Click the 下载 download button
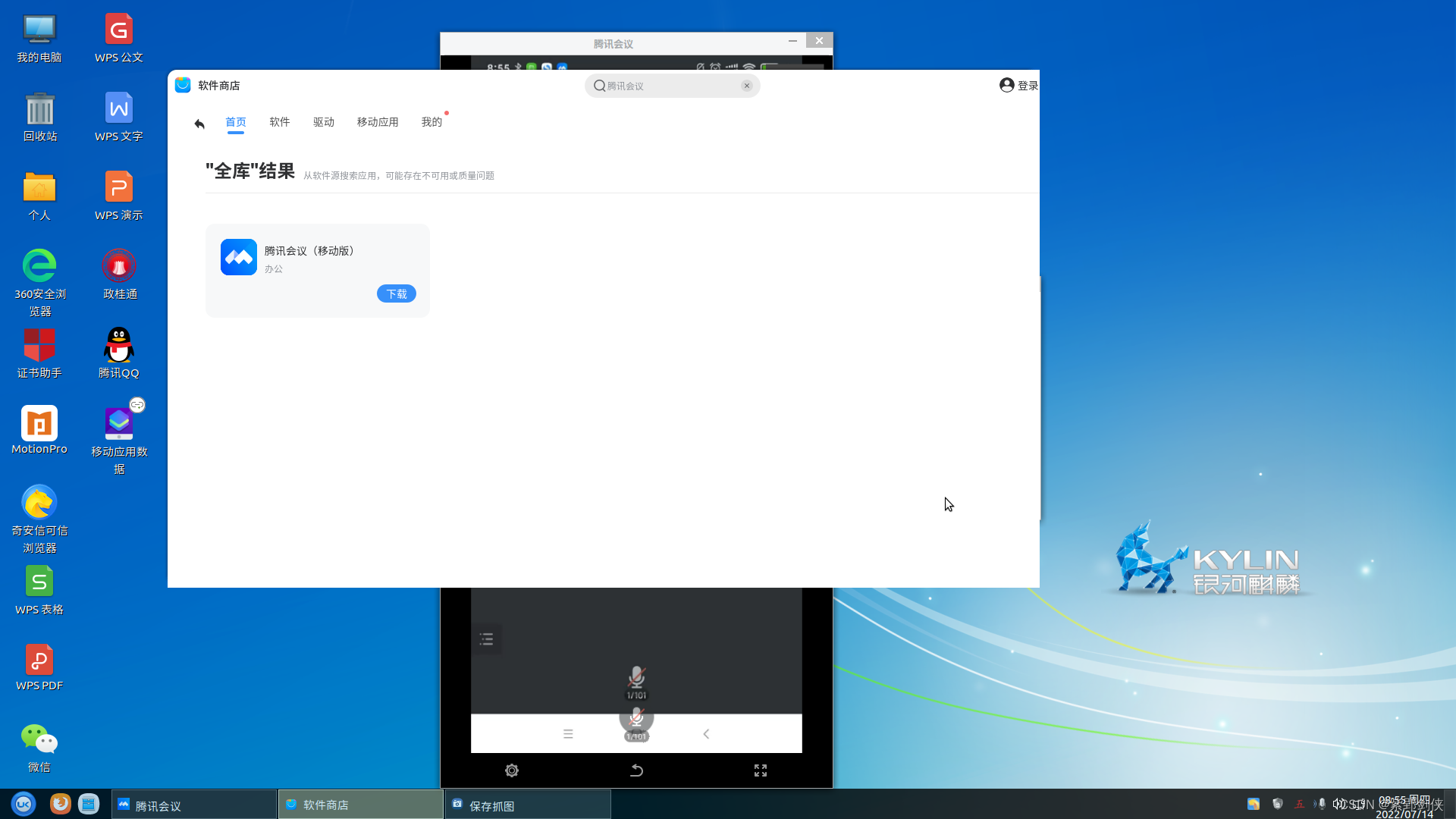Image resolution: width=1456 pixels, height=819 pixels. click(x=397, y=293)
